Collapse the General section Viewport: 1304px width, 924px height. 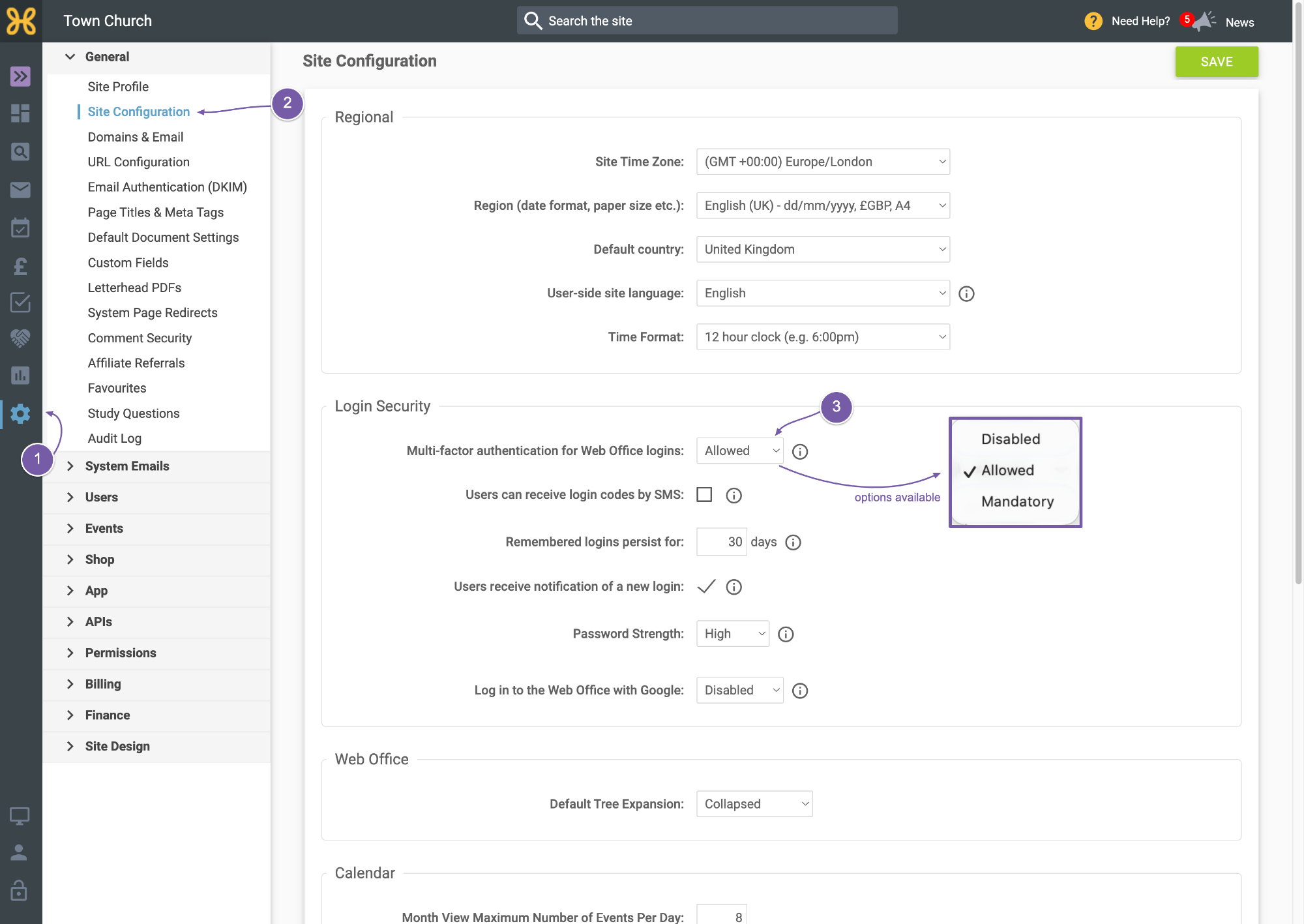(x=156, y=57)
